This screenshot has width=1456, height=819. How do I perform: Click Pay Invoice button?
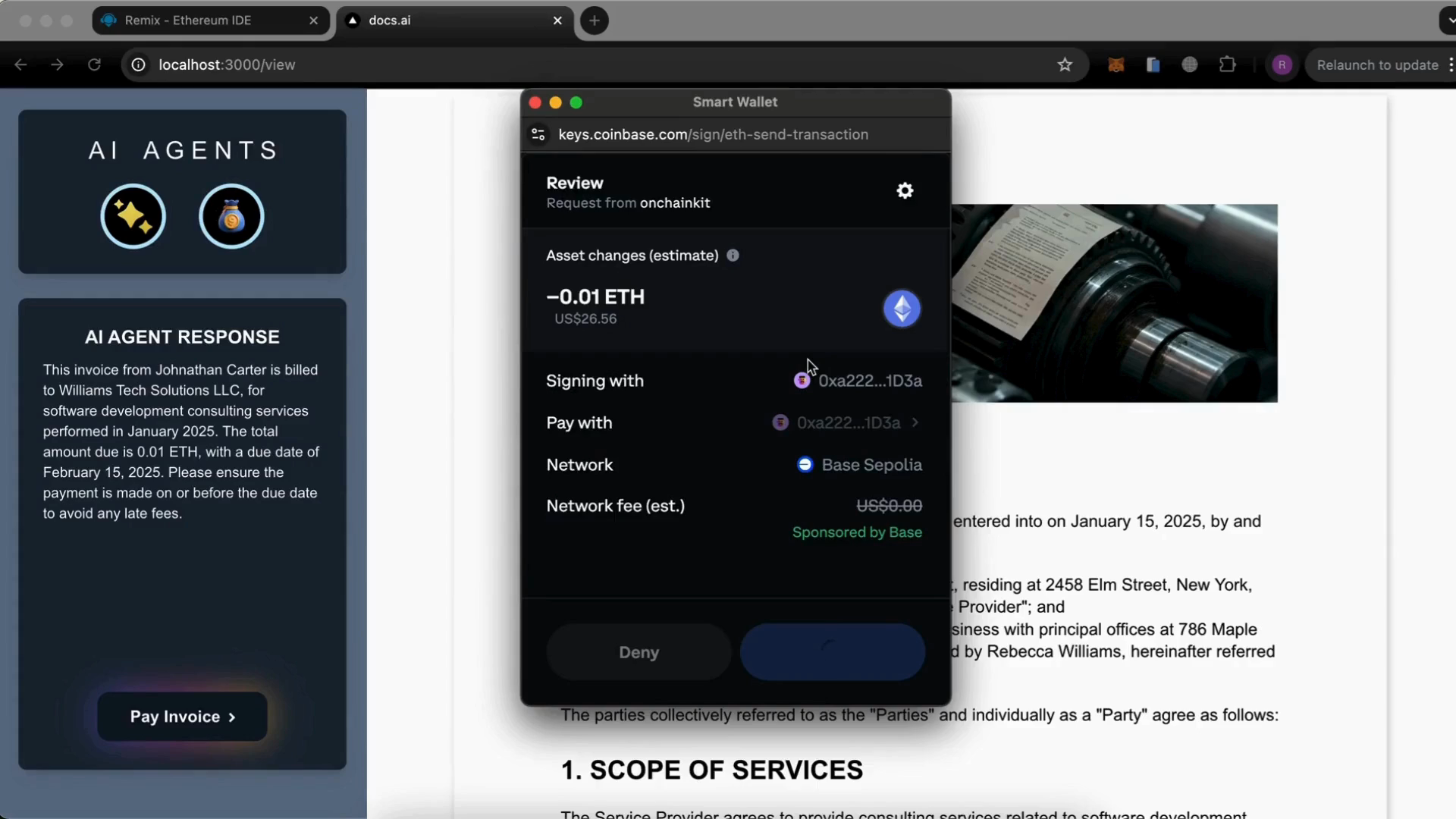[x=182, y=717]
